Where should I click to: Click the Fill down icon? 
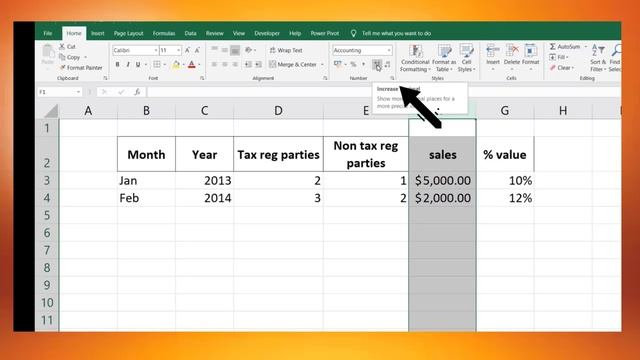click(553, 57)
